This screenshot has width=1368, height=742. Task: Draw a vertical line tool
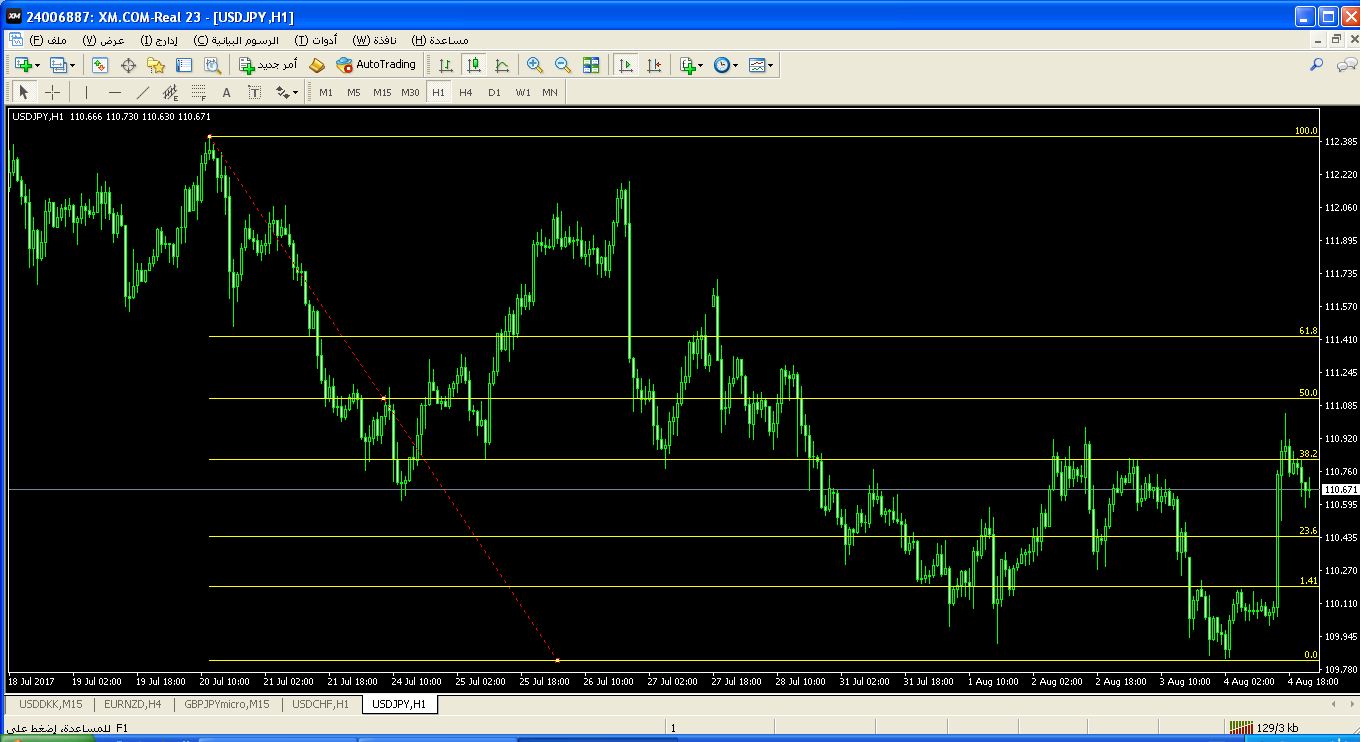(87, 92)
